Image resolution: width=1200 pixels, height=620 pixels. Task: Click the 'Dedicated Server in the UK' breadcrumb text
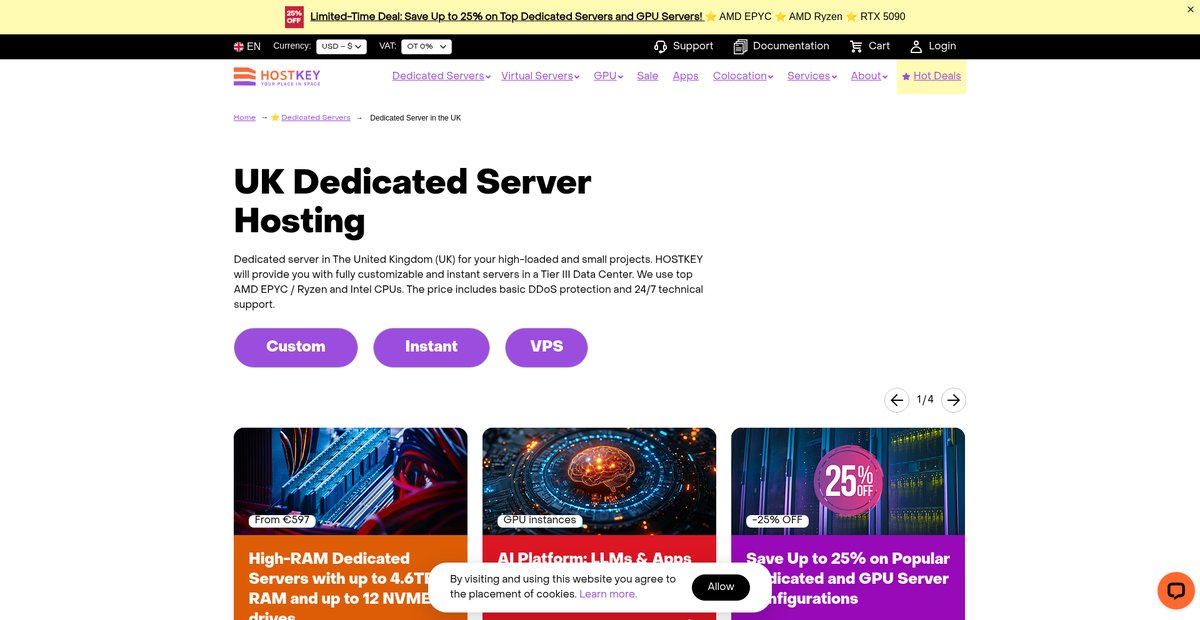click(x=415, y=118)
